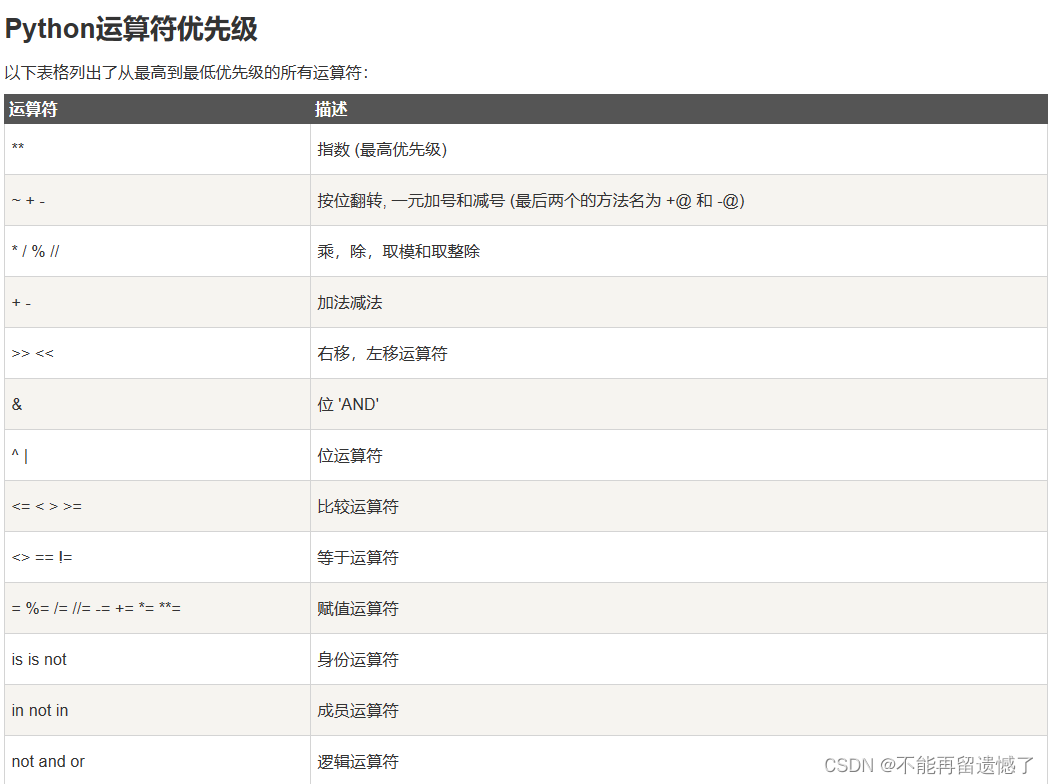The width and height of the screenshot is (1048, 784).
Task: Click the "运算符" column header
Action: pyautogui.click(x=157, y=109)
